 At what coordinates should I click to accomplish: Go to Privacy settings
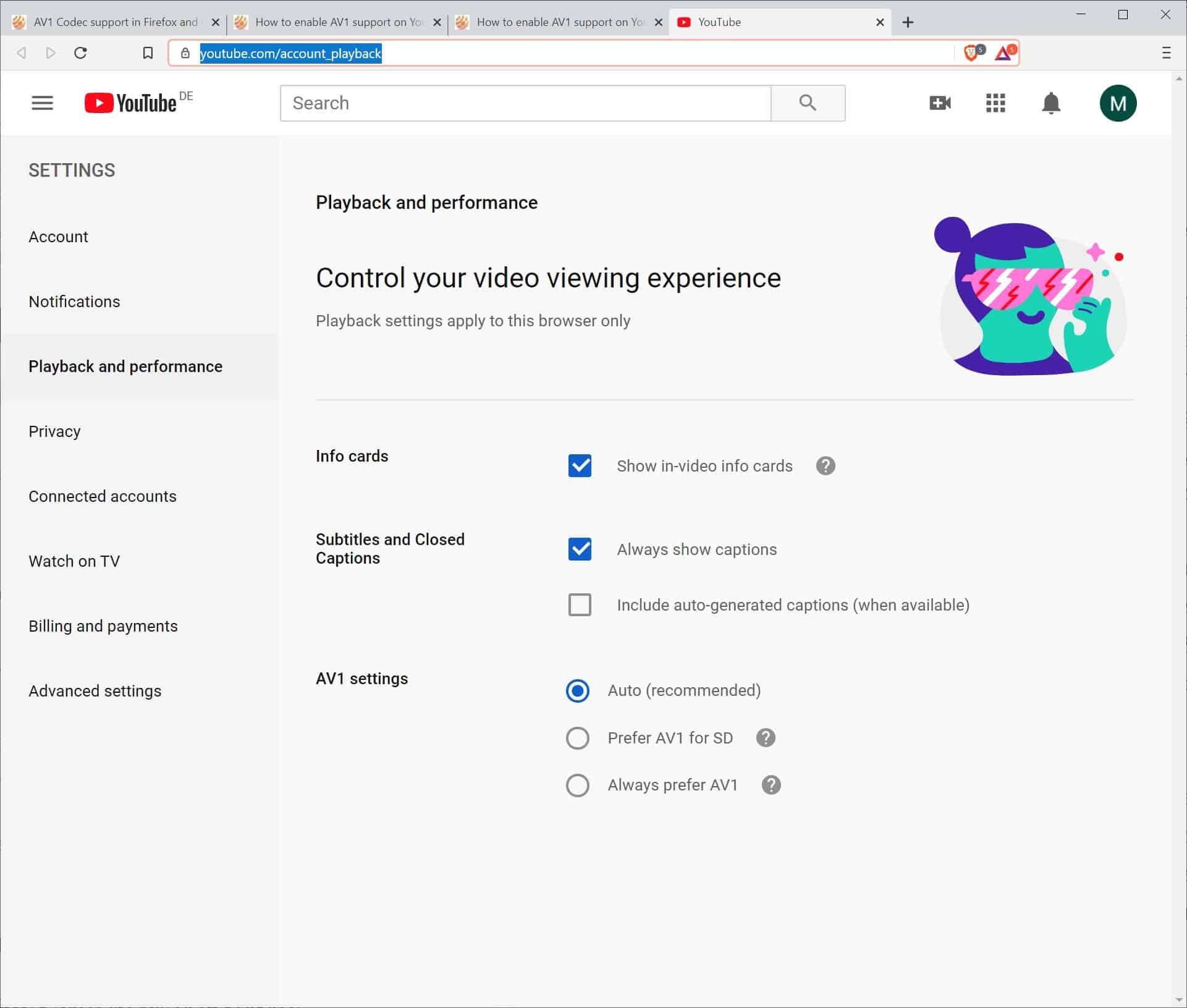coord(54,431)
